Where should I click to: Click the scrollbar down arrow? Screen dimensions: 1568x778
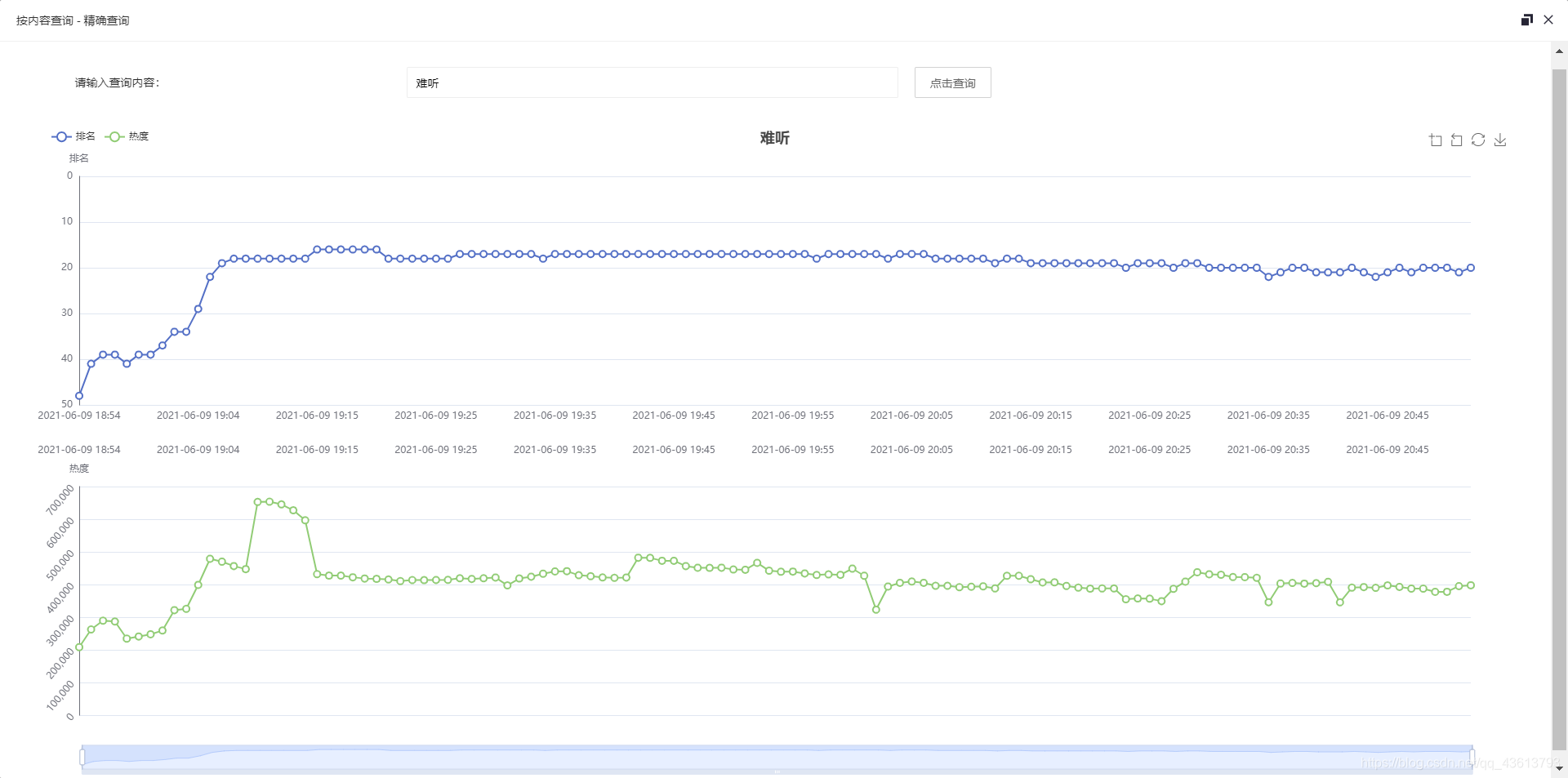point(1559,768)
